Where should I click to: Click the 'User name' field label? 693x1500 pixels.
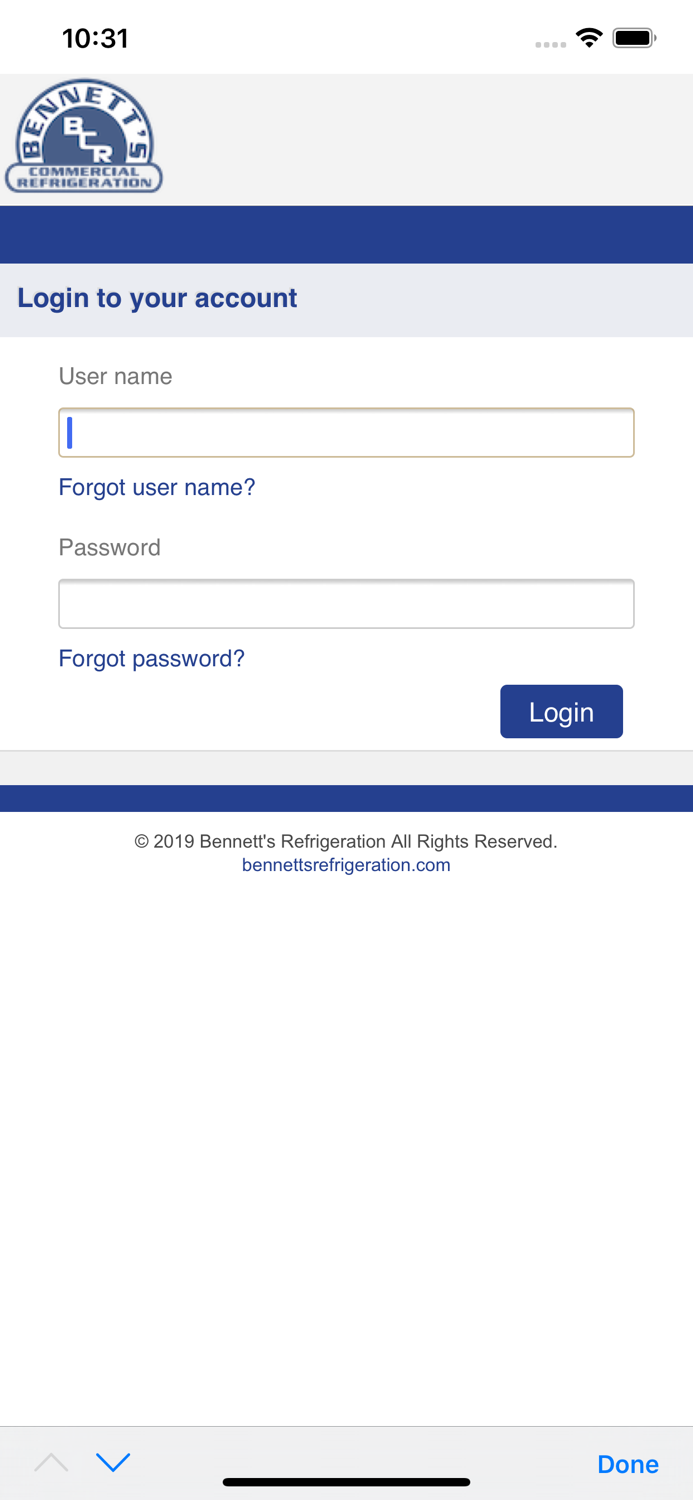coord(115,376)
